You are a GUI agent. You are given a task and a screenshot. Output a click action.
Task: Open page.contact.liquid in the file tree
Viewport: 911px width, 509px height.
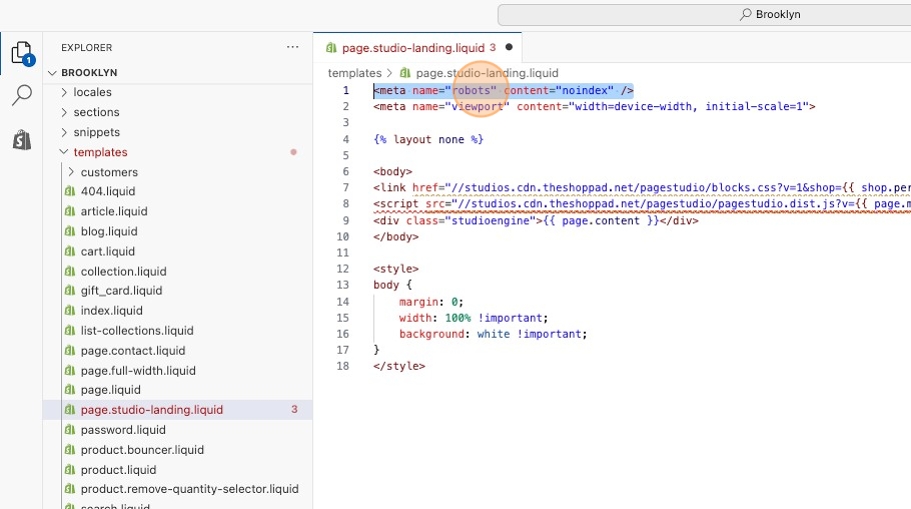[133, 350]
